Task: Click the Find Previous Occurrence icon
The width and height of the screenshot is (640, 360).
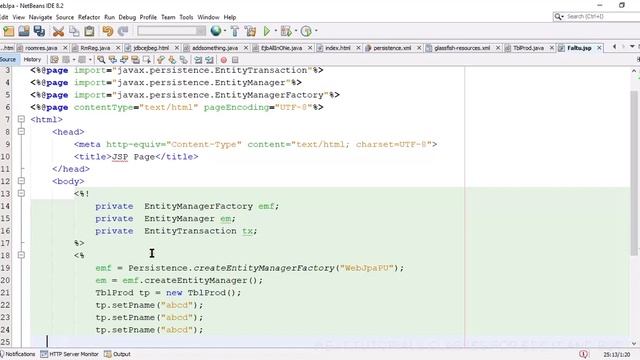Action: point(112,60)
